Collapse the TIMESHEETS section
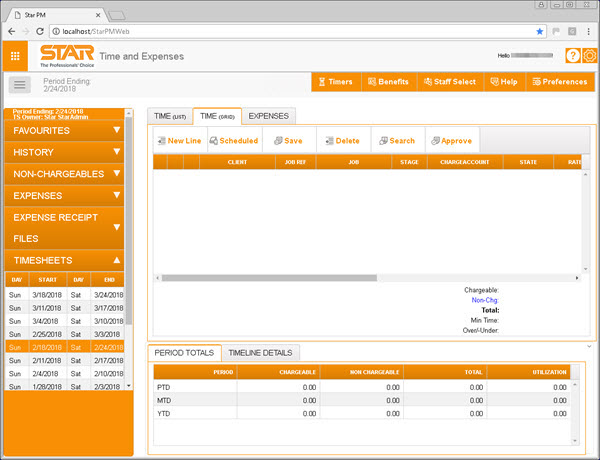Screen dimensions: 600x460 click(x=64, y=261)
